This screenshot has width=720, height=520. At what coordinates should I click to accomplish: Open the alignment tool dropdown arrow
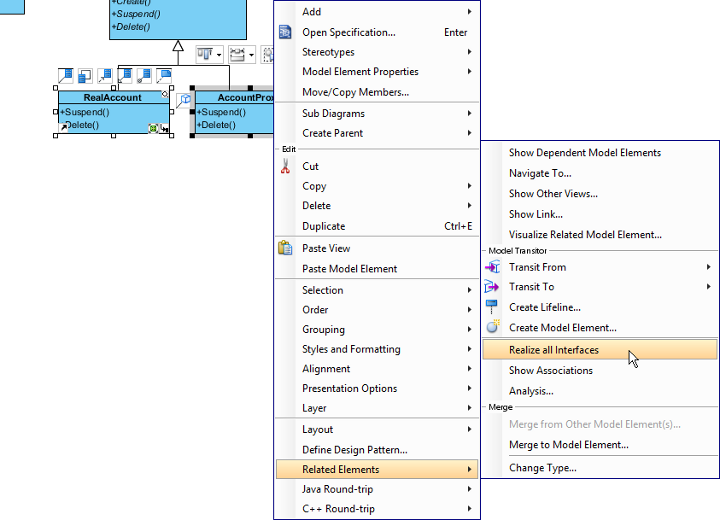[x=219, y=55]
